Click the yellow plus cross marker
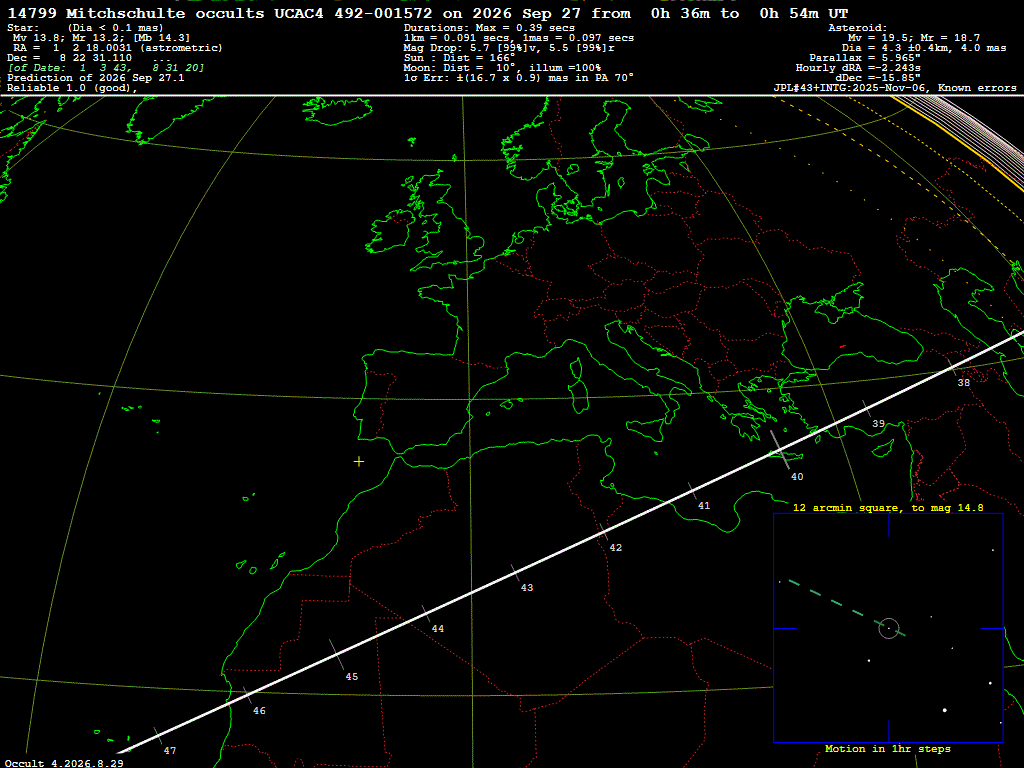The height and width of the screenshot is (768, 1024). 359,462
